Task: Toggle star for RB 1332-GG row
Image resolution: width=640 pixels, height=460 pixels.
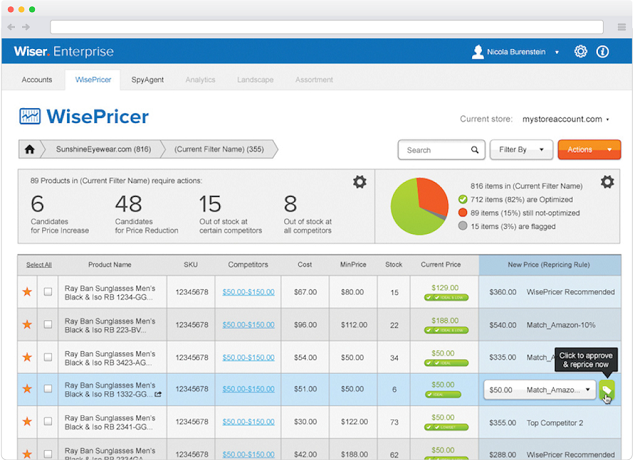Action: click(x=27, y=388)
